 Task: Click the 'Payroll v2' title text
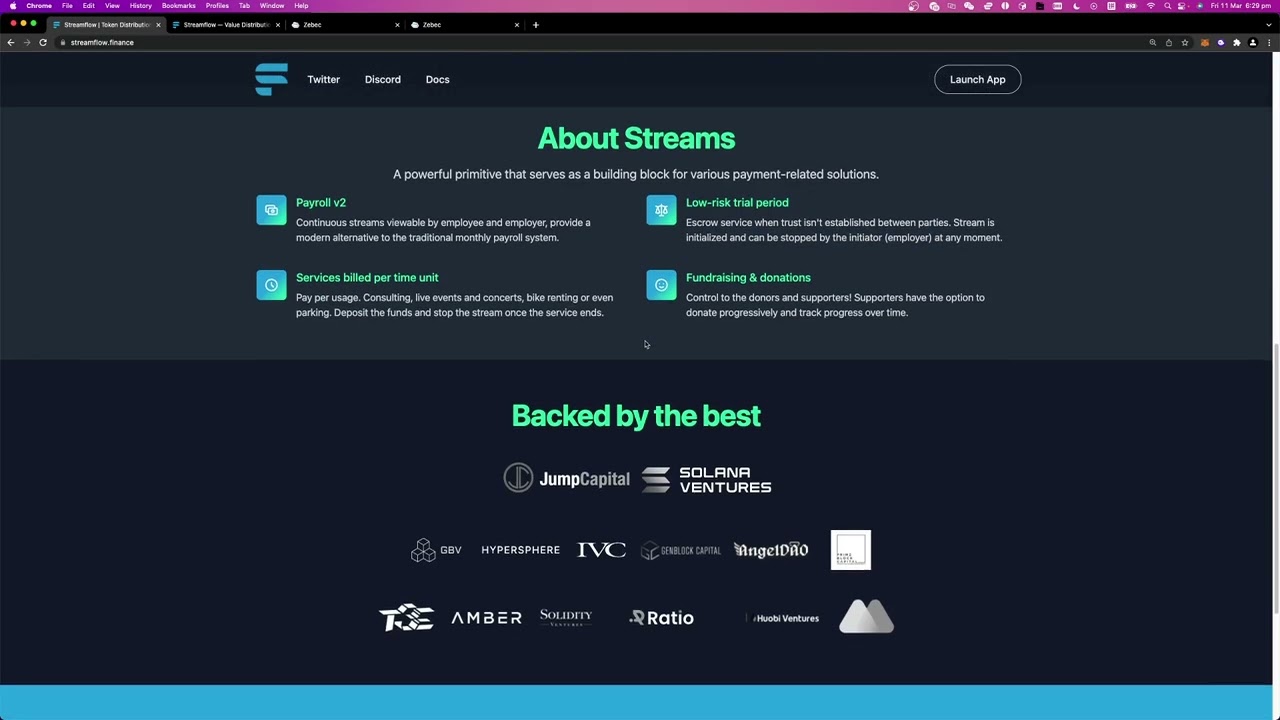(x=321, y=202)
